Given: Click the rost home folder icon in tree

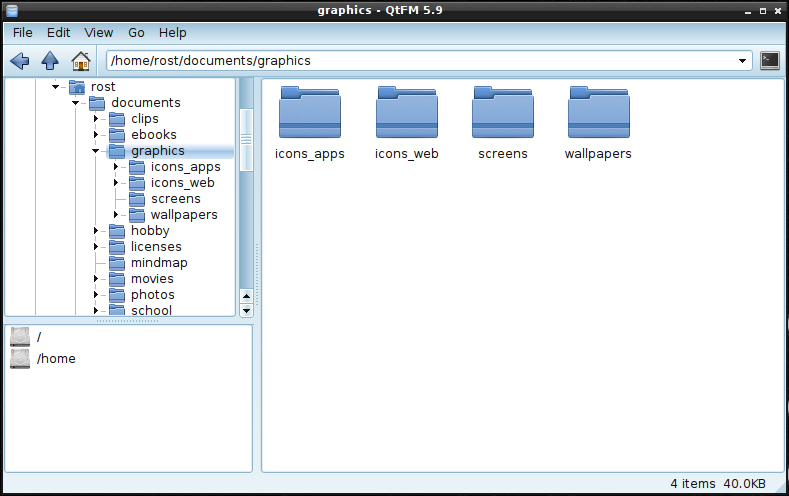Looking at the screenshot, I should (77, 87).
